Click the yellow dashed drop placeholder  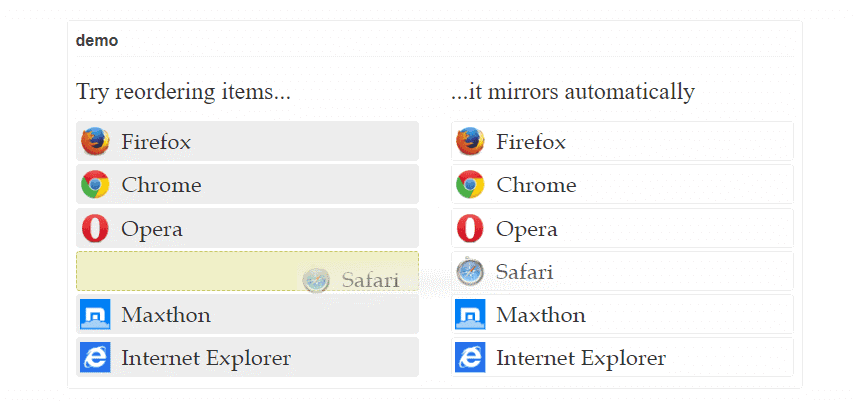pos(247,271)
